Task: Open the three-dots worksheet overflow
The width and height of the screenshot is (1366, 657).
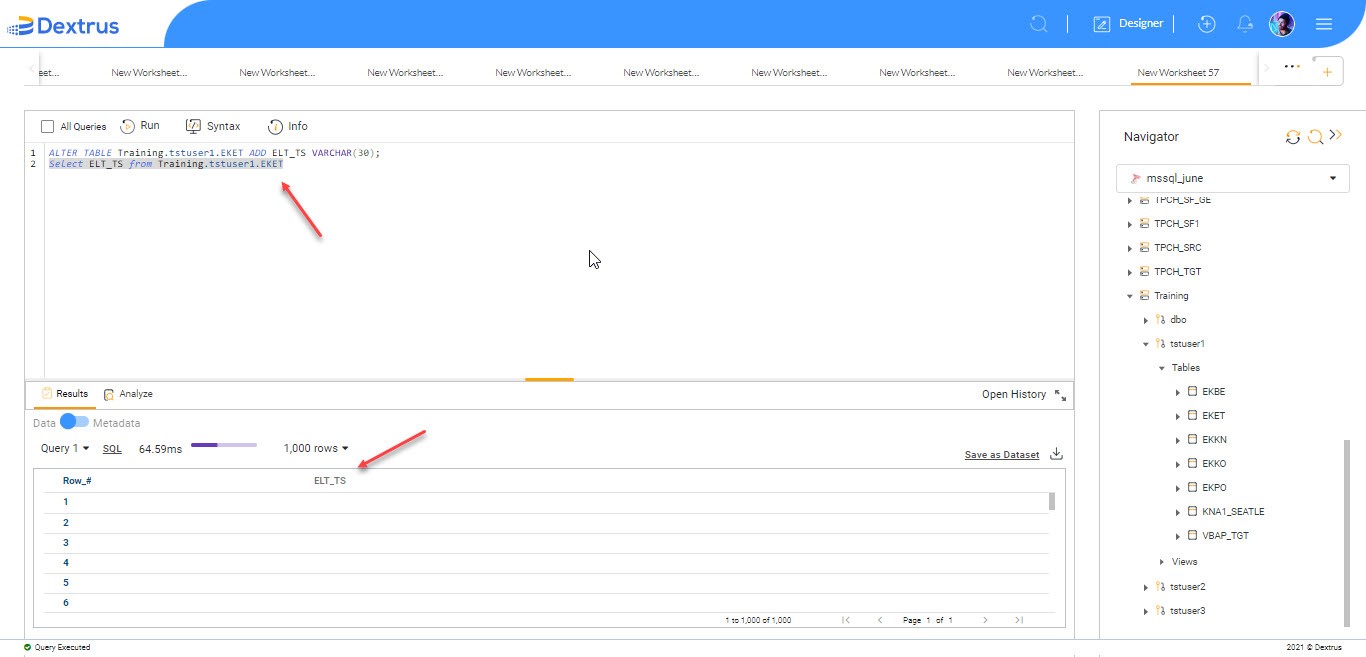Action: (x=1292, y=67)
